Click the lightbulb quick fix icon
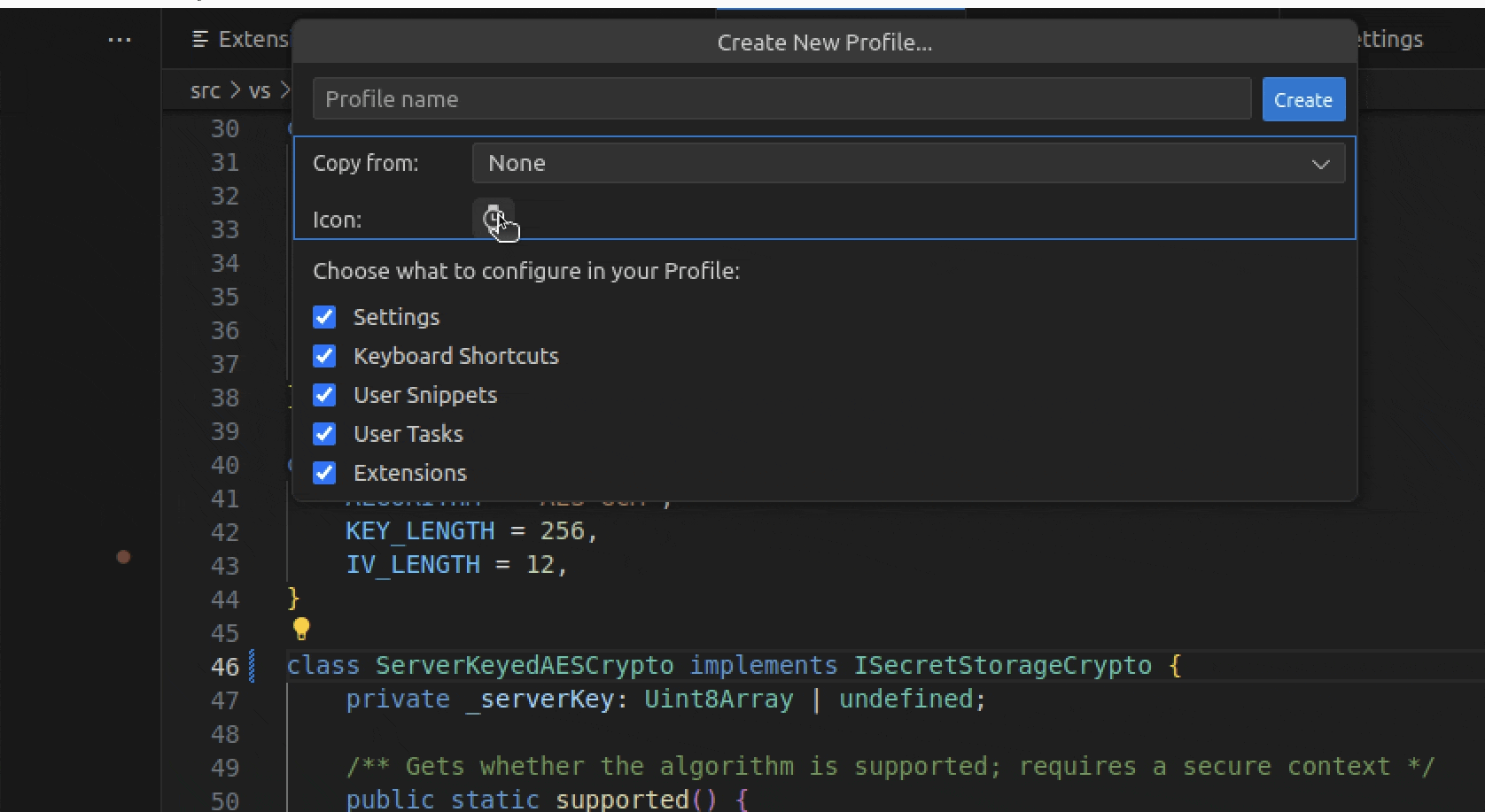This screenshot has width=1485, height=812. coord(300,629)
